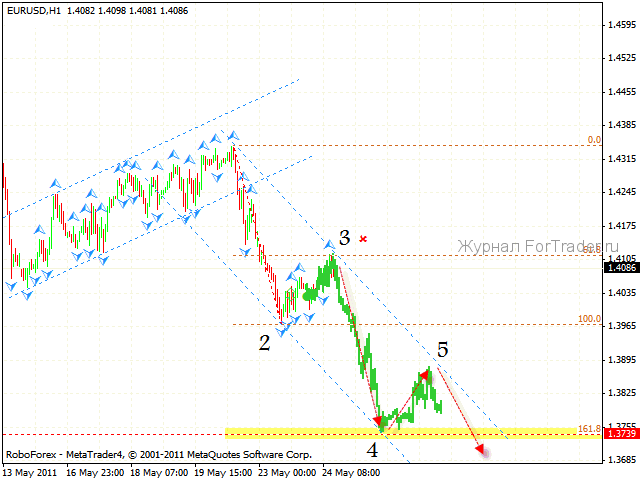Select the blue fractal arrow at the chart's highest peak
Image resolution: width=640 pixels, height=480 pixels.
click(x=233, y=135)
